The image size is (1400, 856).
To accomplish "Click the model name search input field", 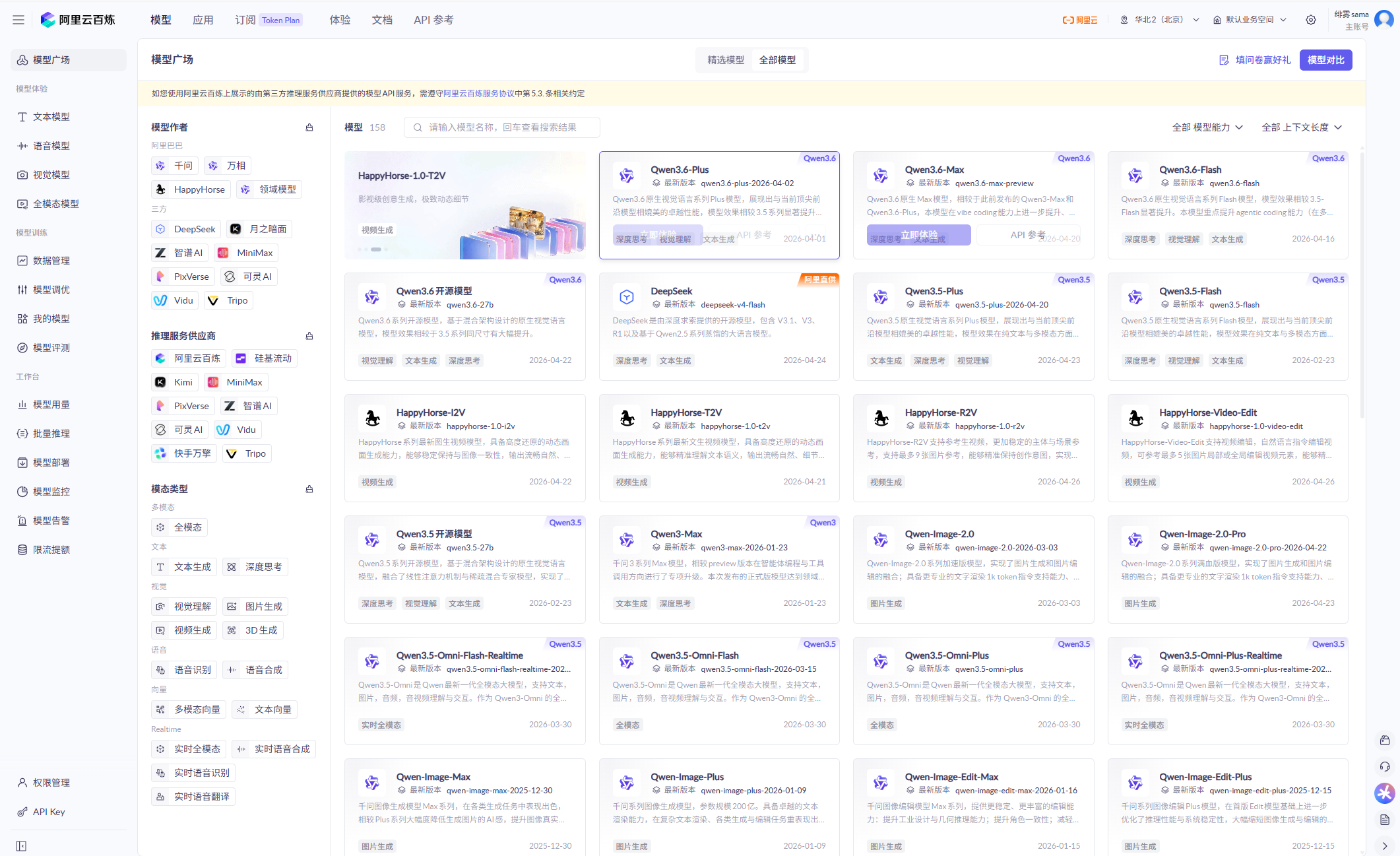I will [502, 127].
